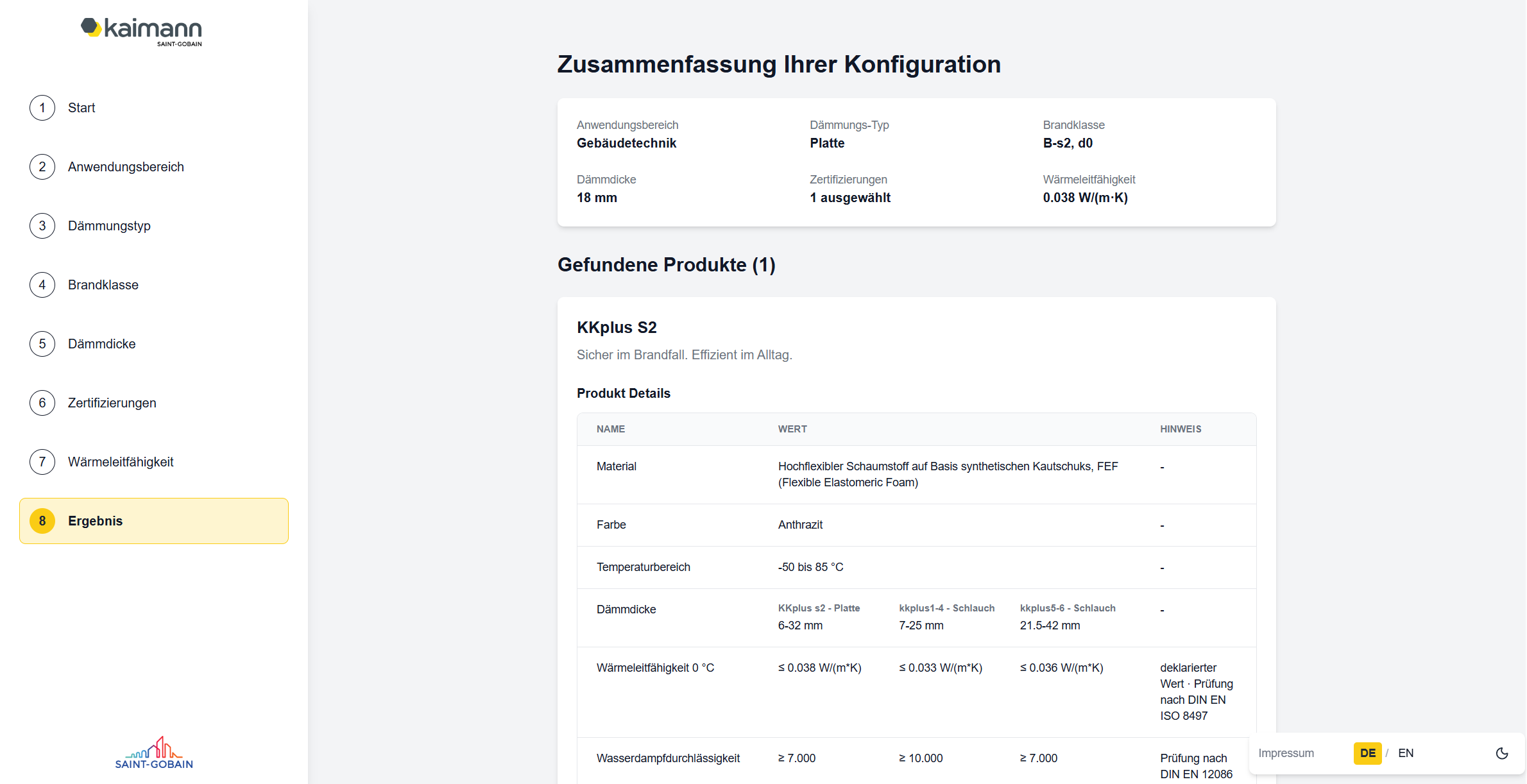Screen dimensions: 1527x784
Task: Click the Saint-Gobain logo at sidebar bottom
Action: pos(154,753)
